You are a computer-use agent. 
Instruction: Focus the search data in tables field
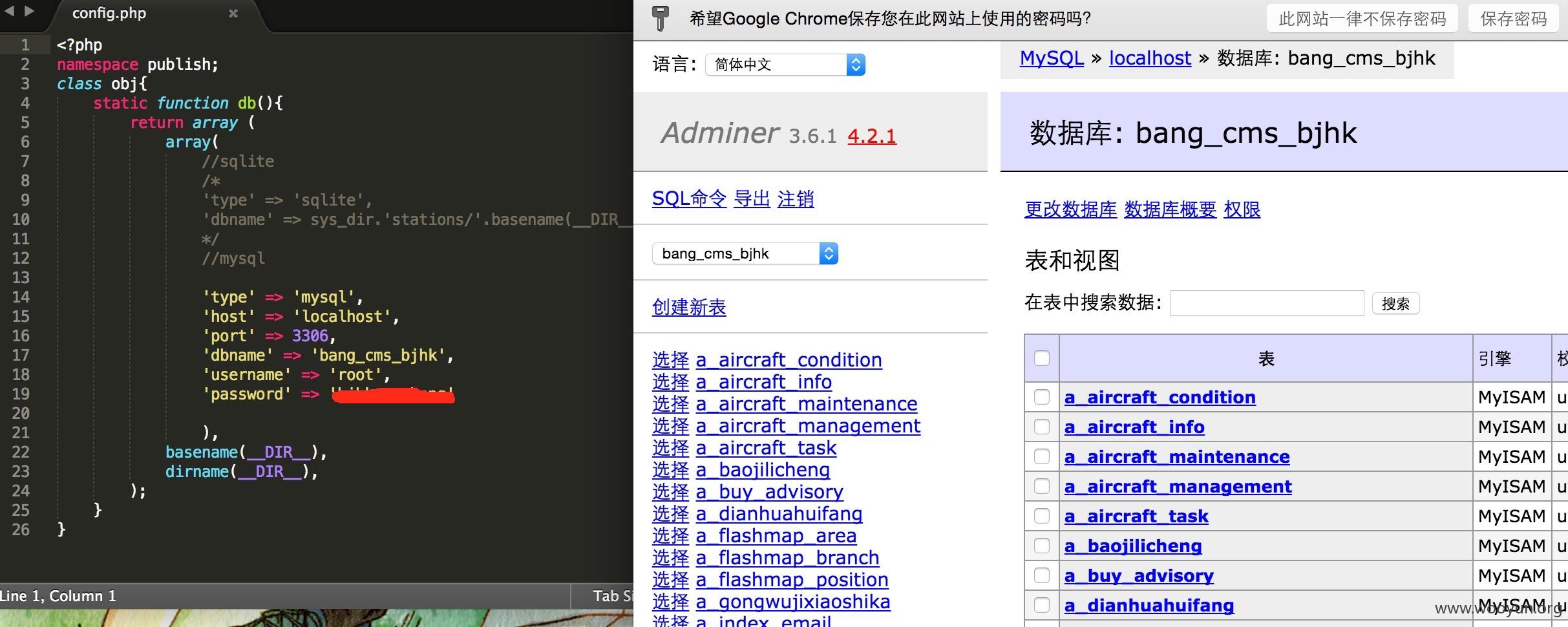click(x=1267, y=303)
